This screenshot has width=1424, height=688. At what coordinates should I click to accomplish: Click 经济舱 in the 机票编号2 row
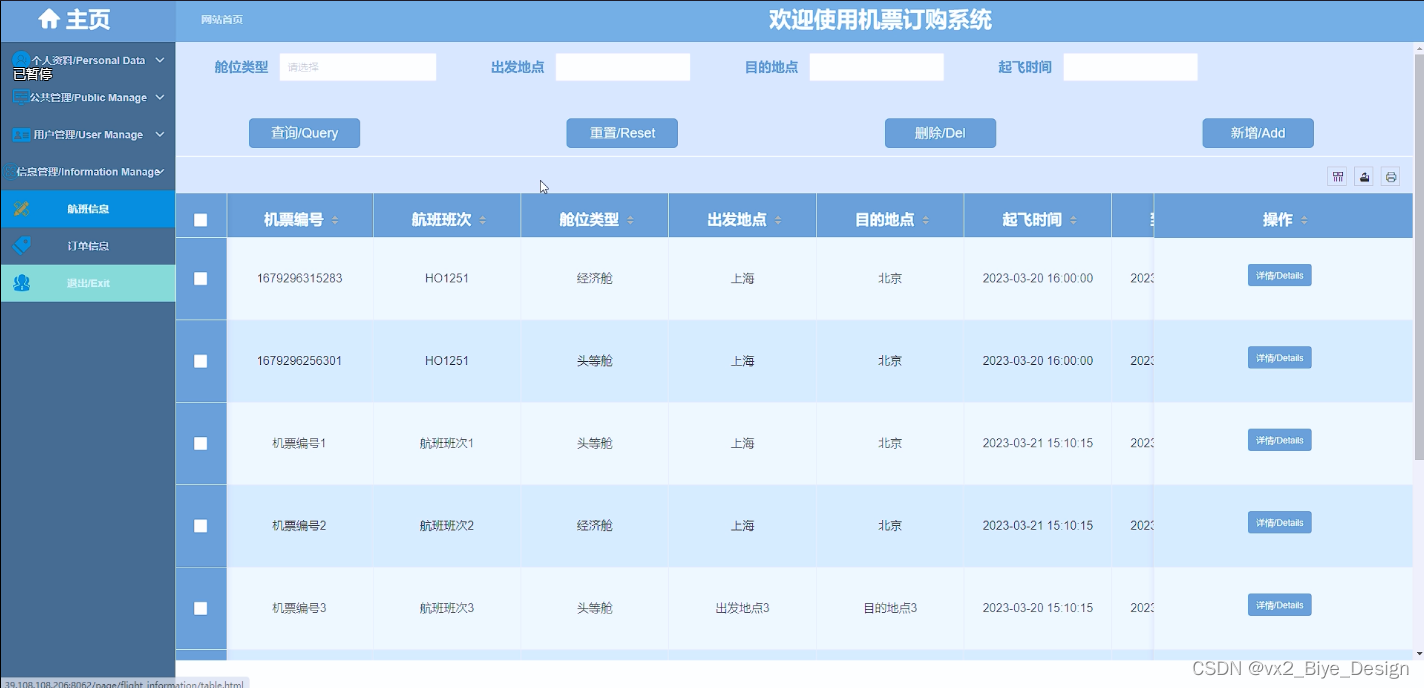tap(594, 526)
